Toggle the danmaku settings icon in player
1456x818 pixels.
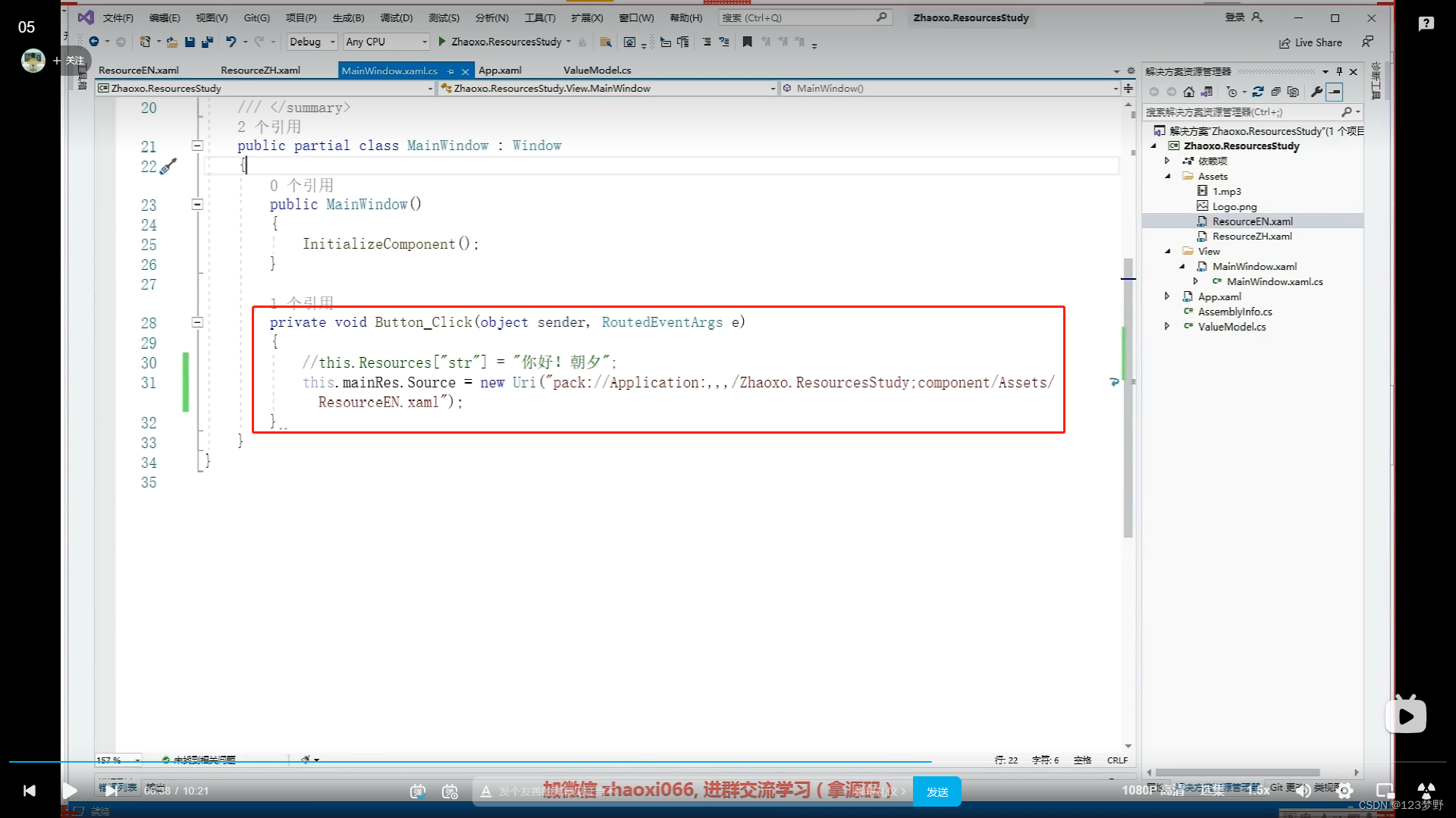pyautogui.click(x=450, y=791)
